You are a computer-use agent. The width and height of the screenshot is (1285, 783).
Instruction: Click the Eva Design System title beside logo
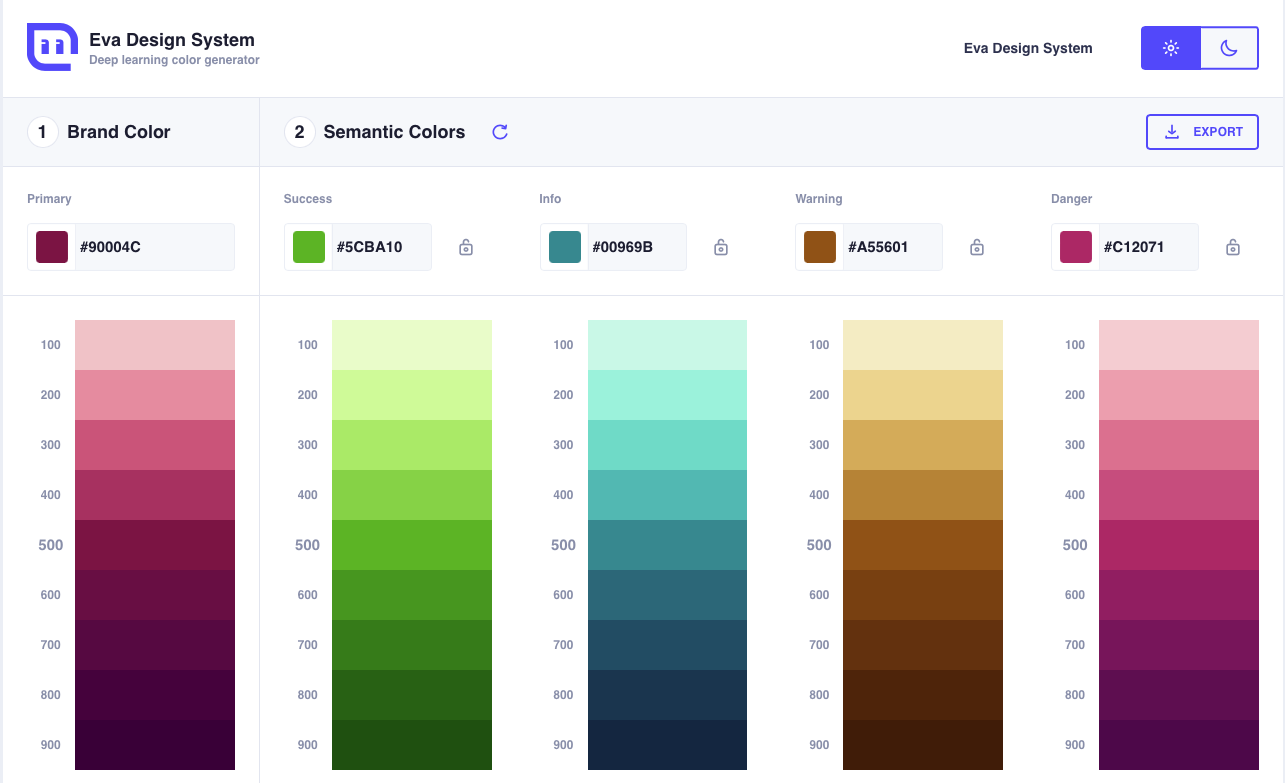coord(172,40)
